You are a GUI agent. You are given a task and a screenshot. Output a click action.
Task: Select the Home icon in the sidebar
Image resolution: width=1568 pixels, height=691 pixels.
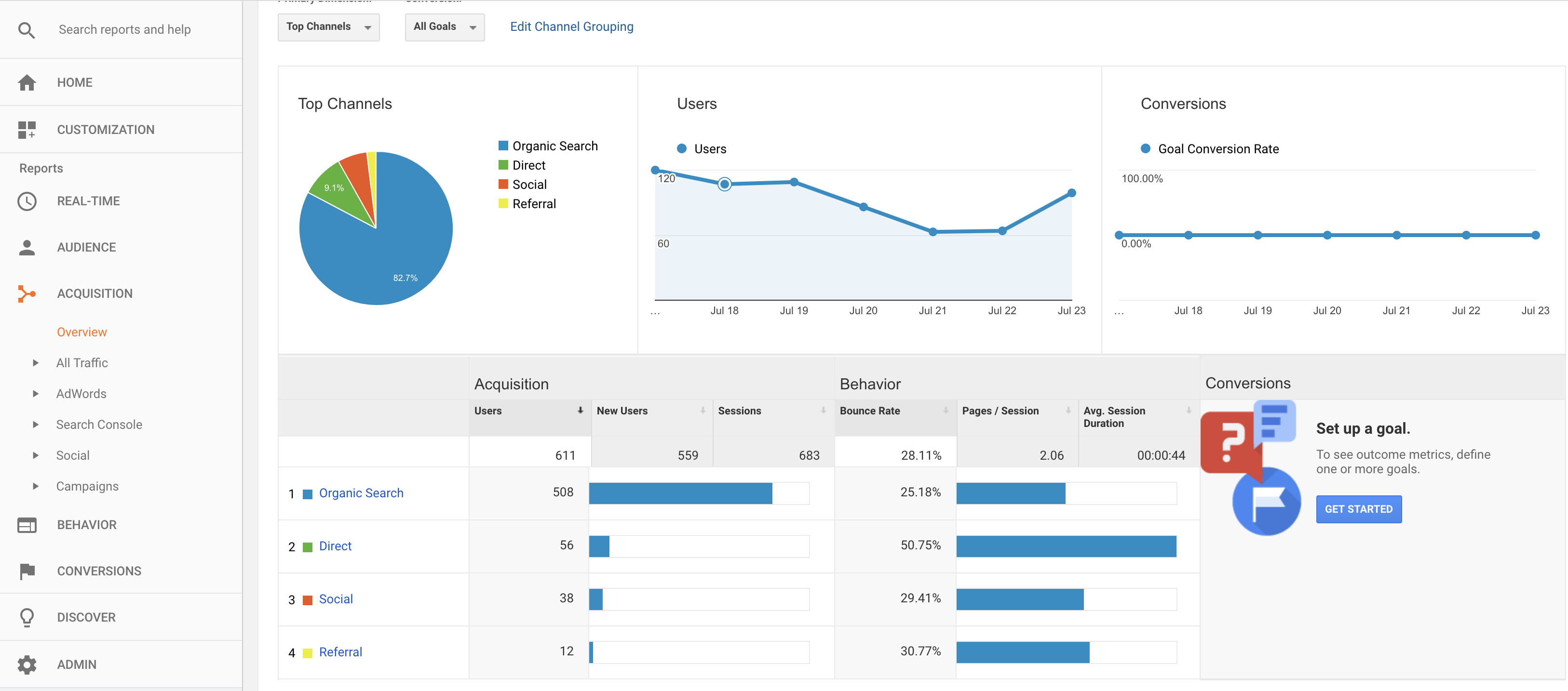pos(27,82)
